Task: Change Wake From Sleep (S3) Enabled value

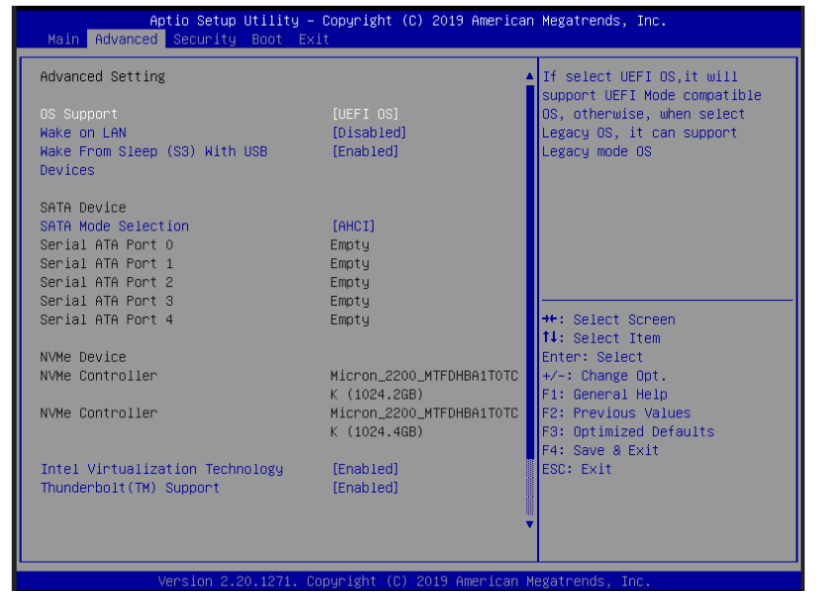Action: (364, 151)
